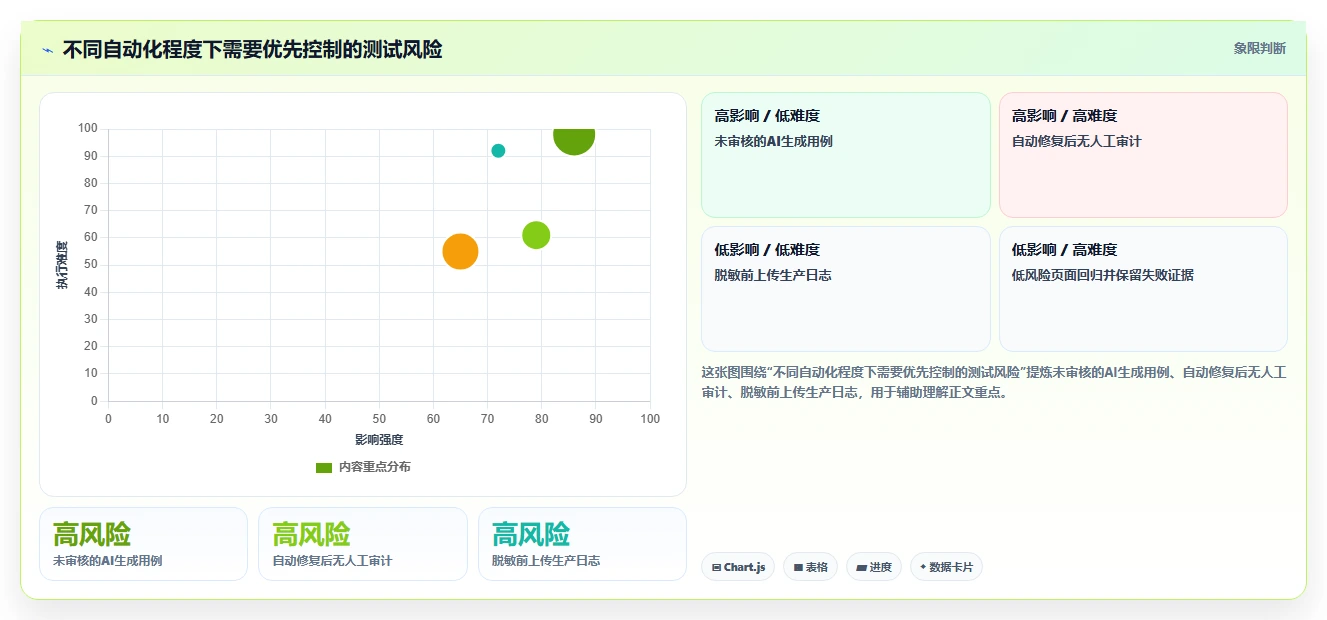Click the 数据卡片 sparkle icon
Screen dimensions: 1327x620
pos(923,567)
